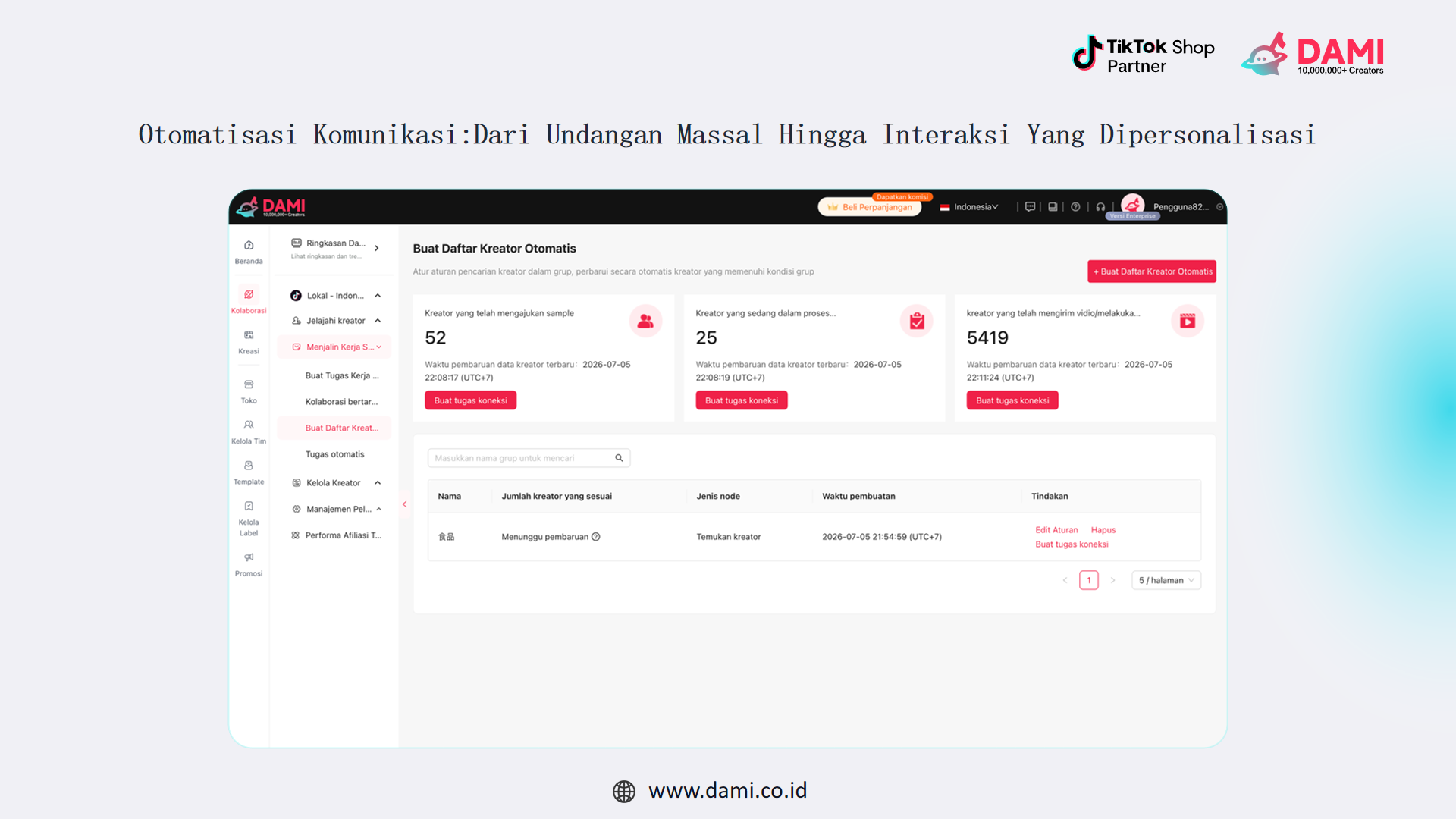Screen dimensions: 1456x819
Task: Open Buat Tugas Kerja ... menu item
Action: point(342,376)
